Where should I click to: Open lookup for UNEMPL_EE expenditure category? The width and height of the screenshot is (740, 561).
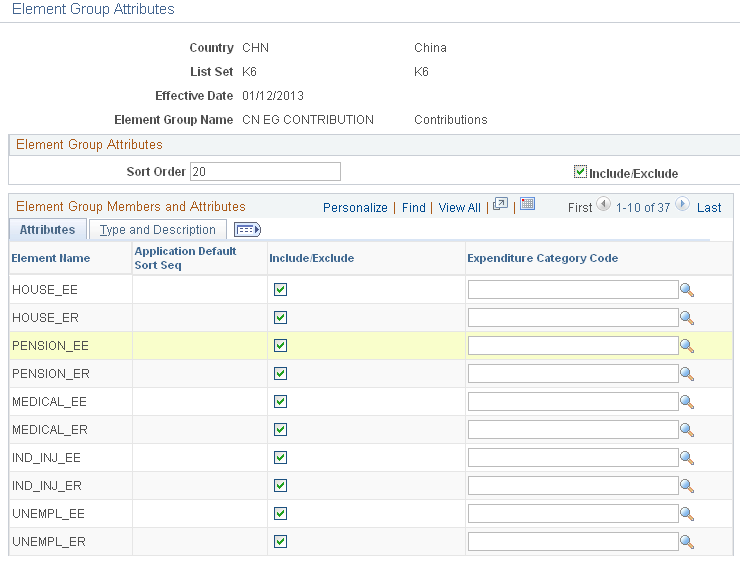tap(687, 514)
